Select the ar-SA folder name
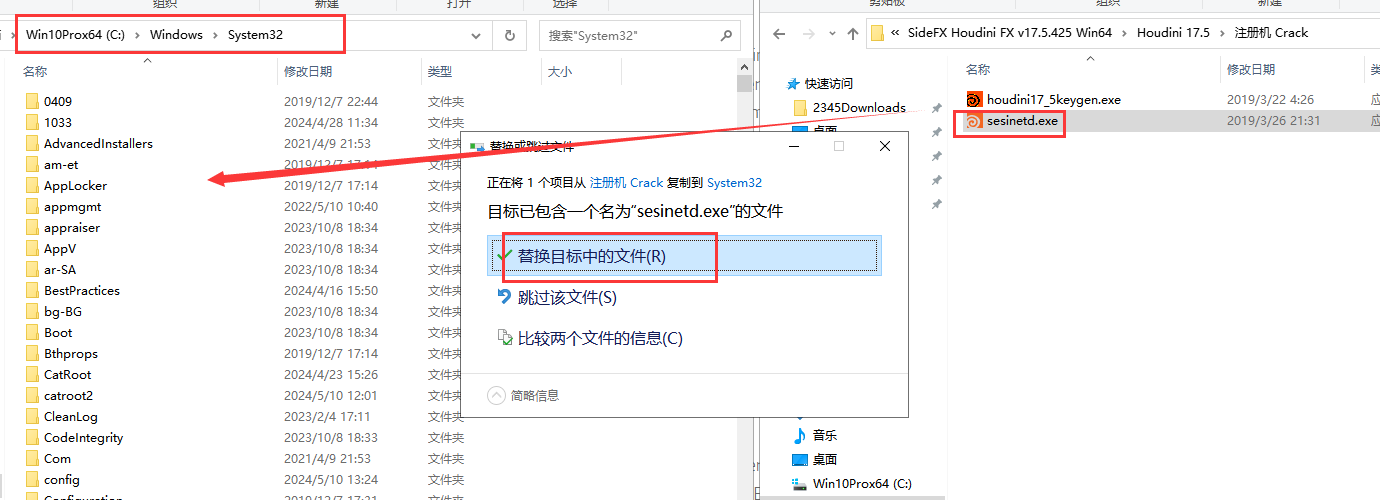1380x500 pixels. click(59, 269)
